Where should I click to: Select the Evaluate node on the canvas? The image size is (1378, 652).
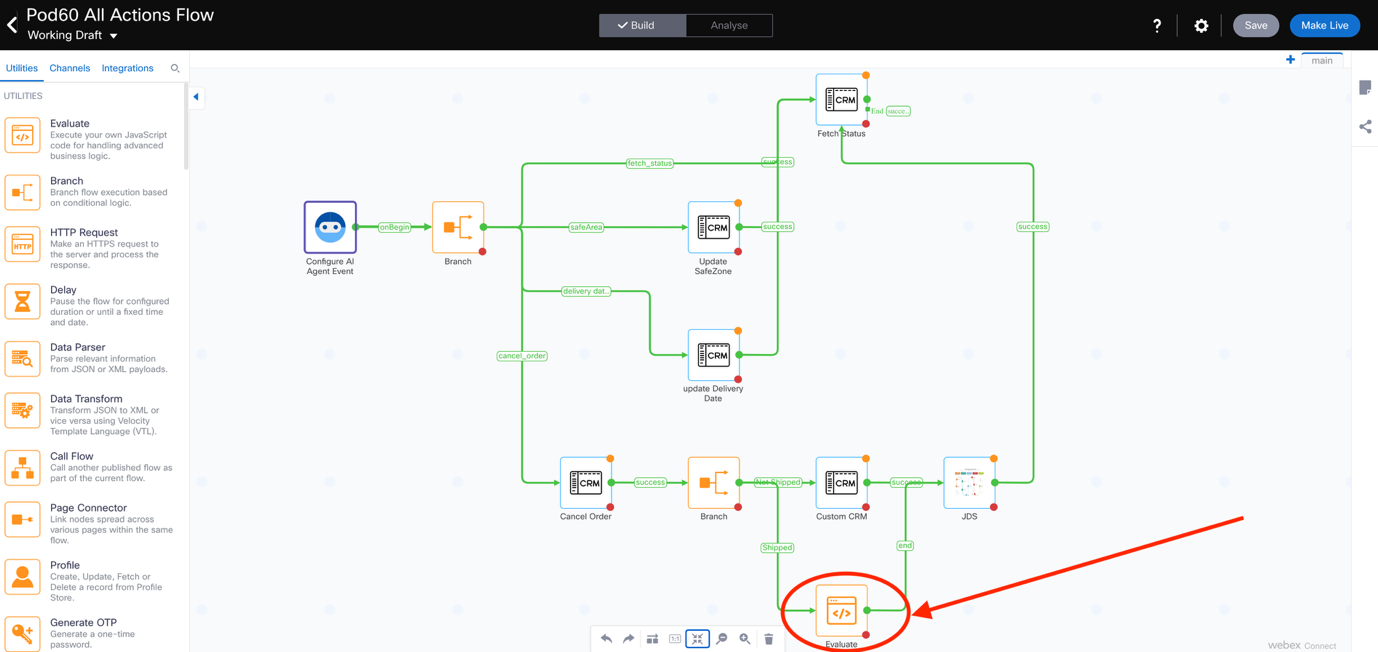(841, 612)
